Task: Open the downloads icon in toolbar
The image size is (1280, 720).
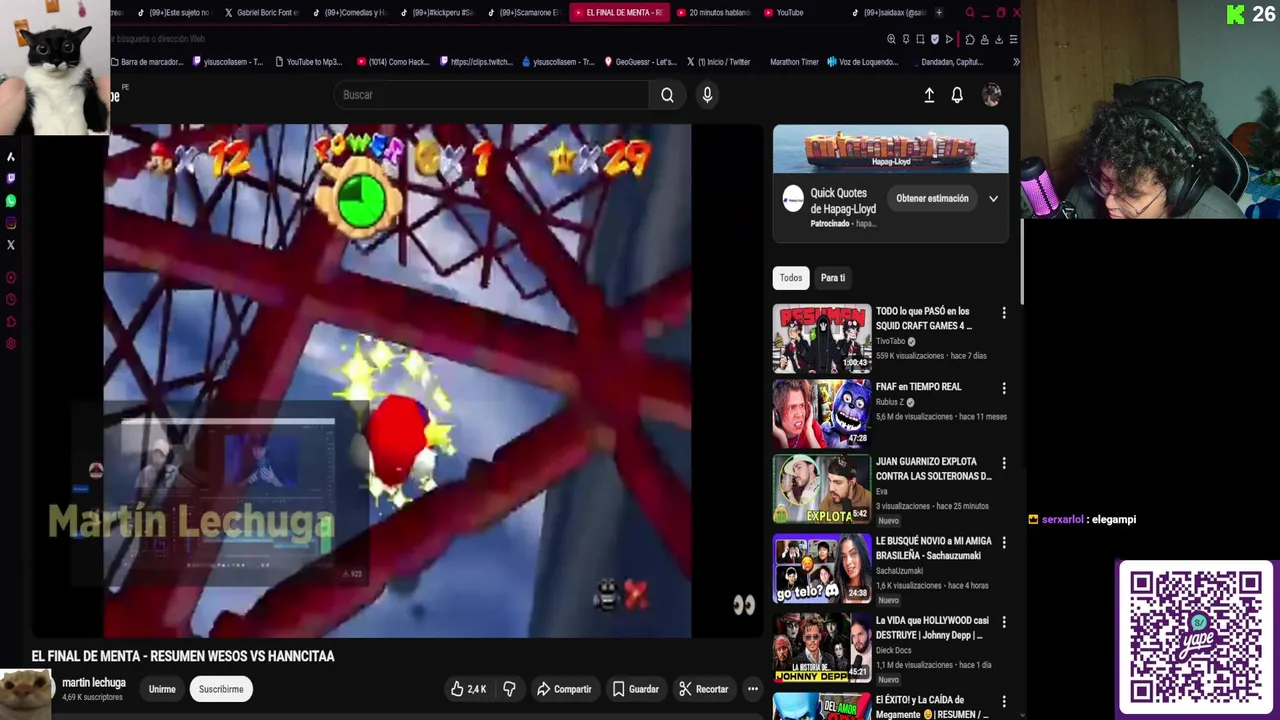Action: (x=998, y=39)
